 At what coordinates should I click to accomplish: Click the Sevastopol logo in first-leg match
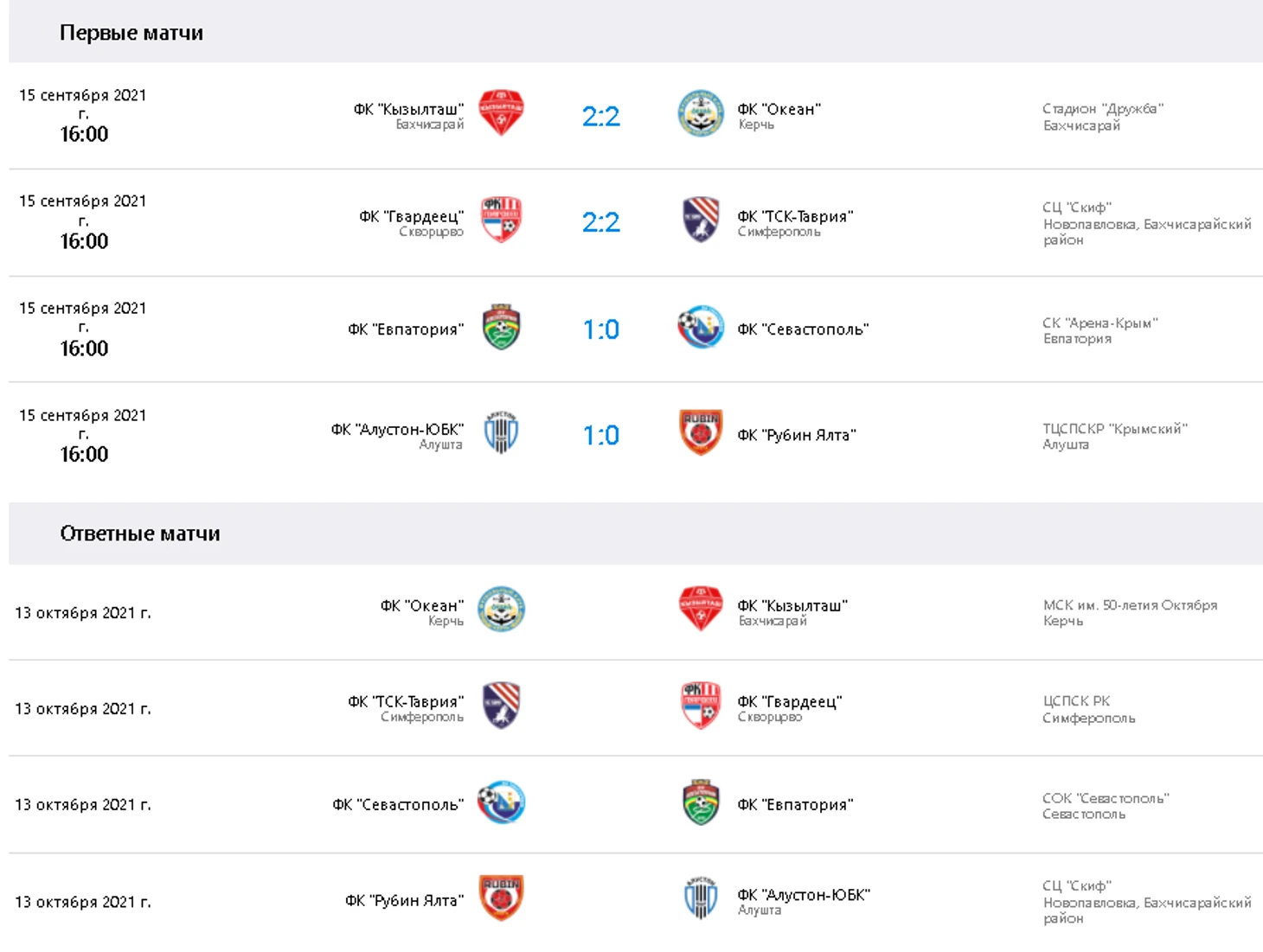tap(701, 327)
